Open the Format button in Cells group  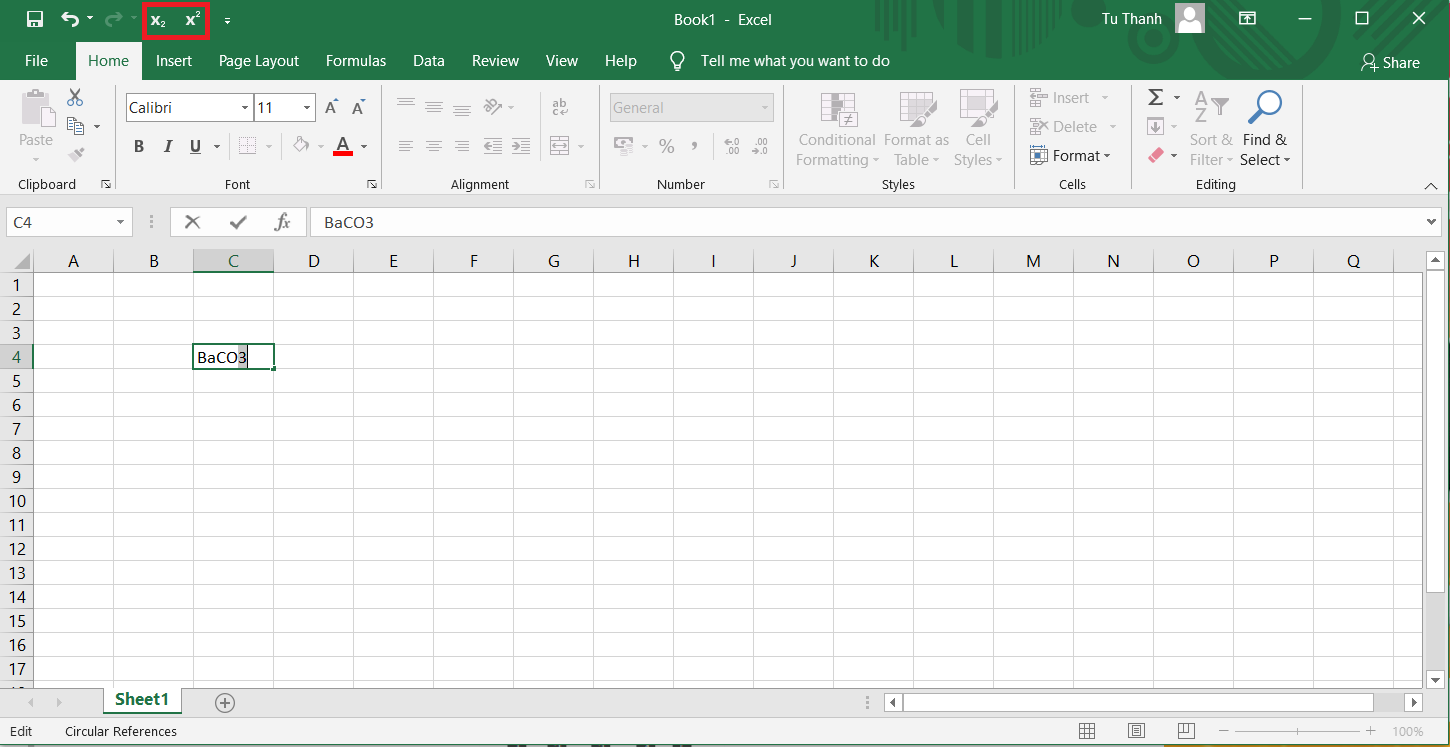click(1070, 156)
